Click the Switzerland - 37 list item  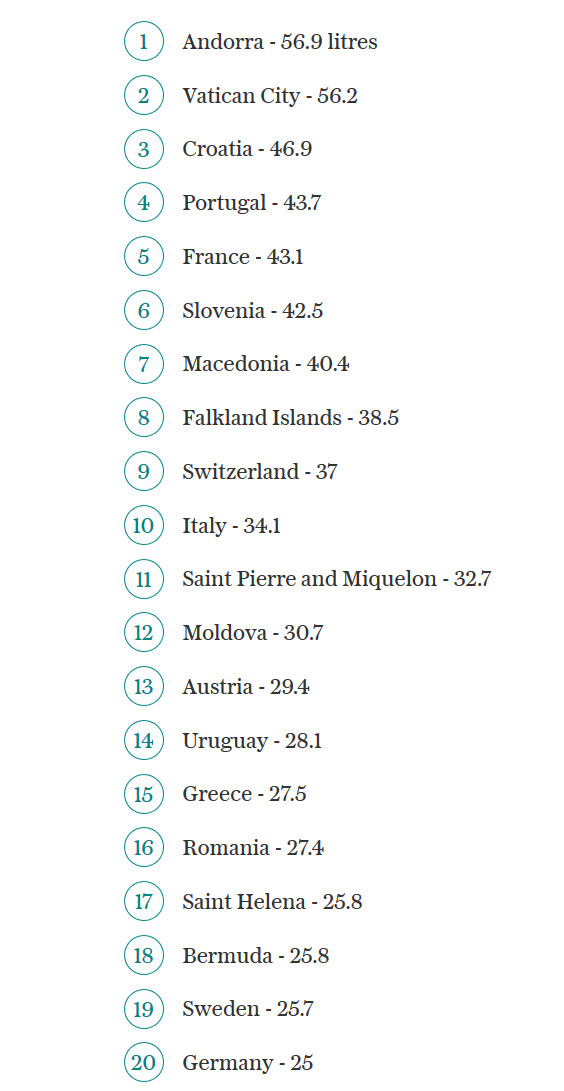pos(260,472)
